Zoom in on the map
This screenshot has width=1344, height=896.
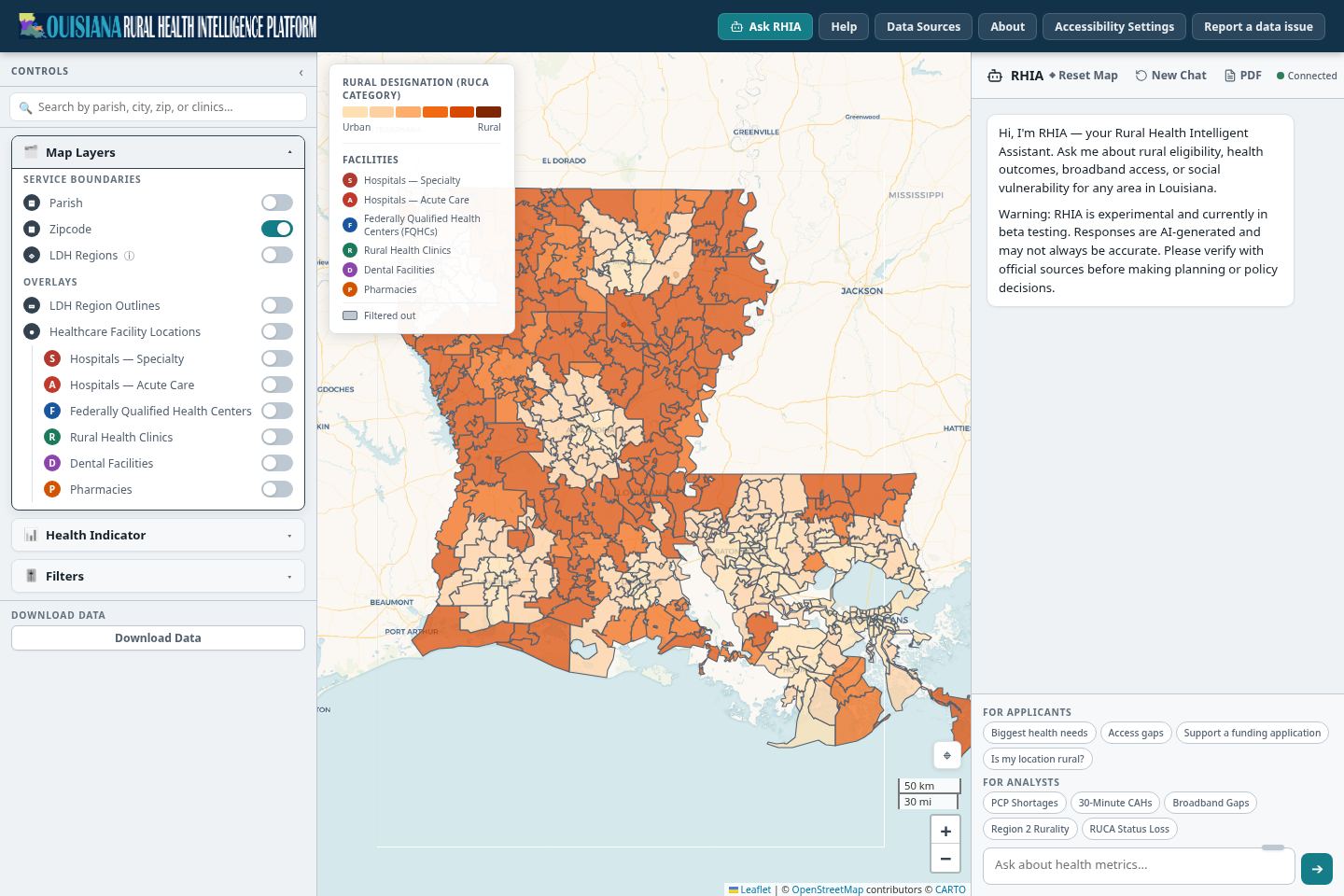[945, 831]
